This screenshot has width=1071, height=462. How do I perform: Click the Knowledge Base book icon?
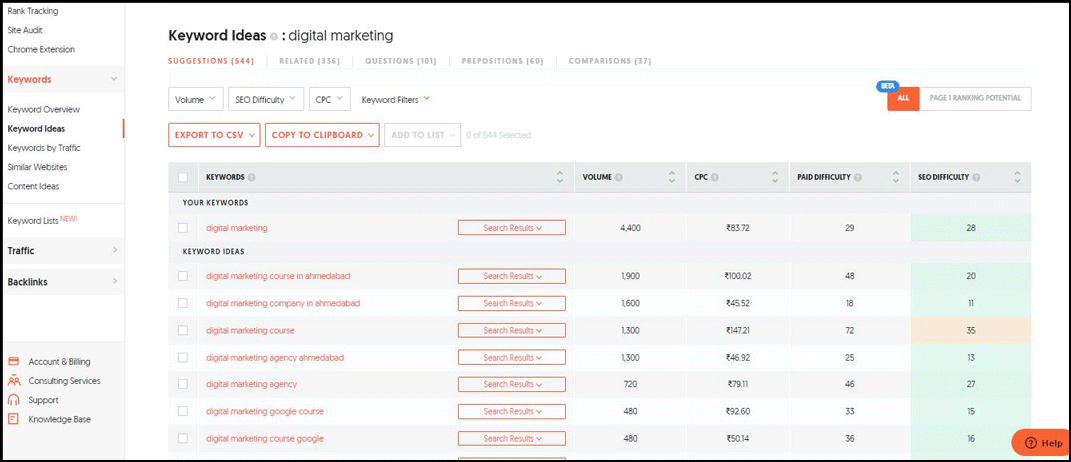coord(14,419)
